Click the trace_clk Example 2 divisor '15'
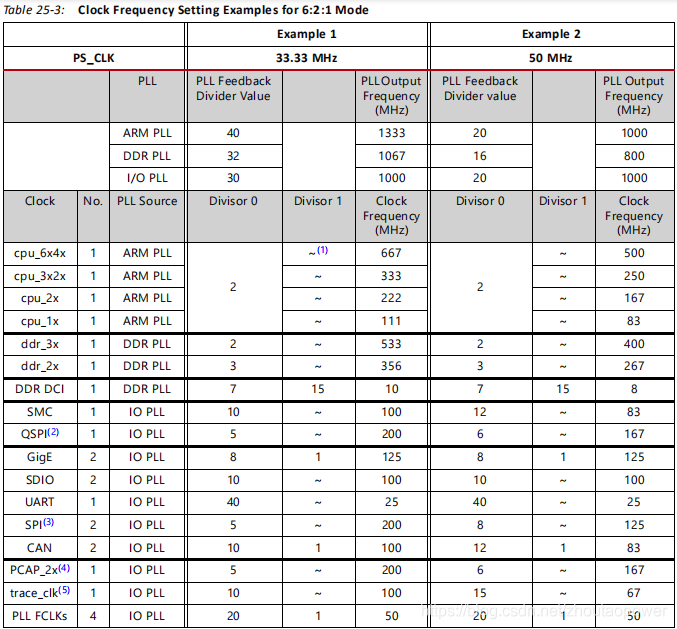The width and height of the screenshot is (677, 629). [480, 593]
